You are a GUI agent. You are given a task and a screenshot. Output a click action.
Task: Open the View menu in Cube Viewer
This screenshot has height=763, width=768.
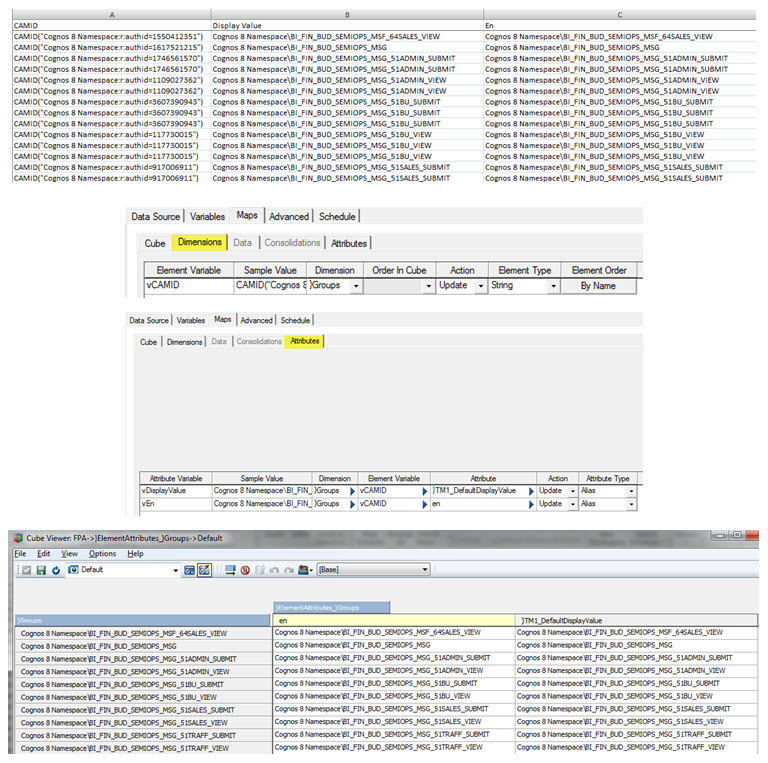pyautogui.click(x=70, y=553)
